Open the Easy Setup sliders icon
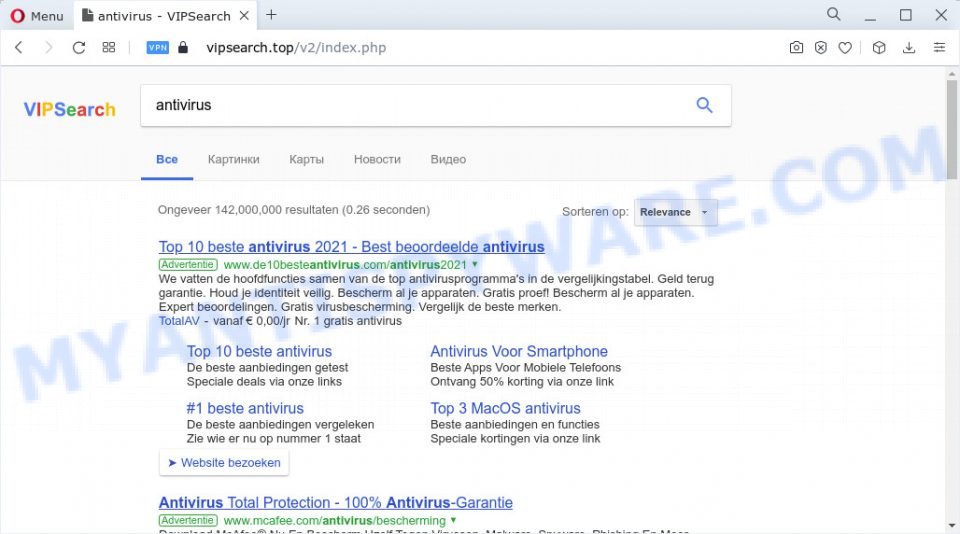Image resolution: width=960 pixels, height=534 pixels. (x=939, y=47)
